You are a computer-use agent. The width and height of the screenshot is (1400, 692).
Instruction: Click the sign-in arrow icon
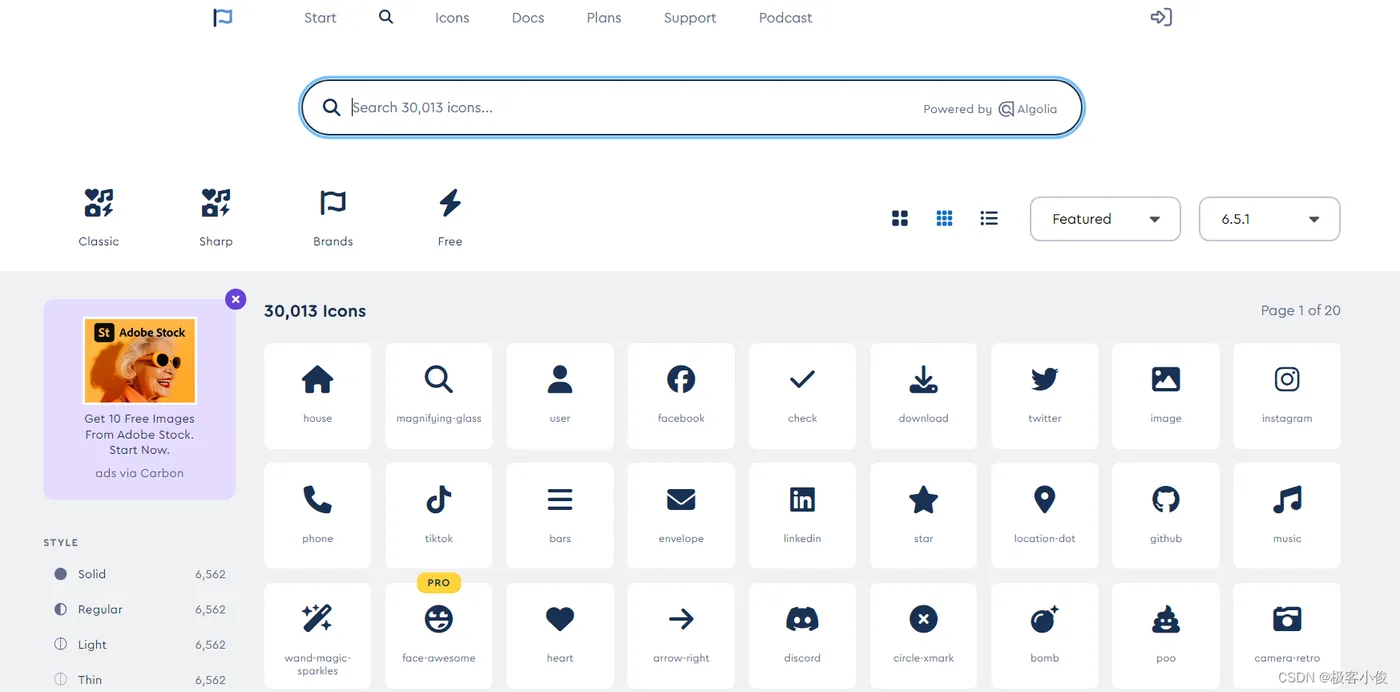click(x=1160, y=17)
